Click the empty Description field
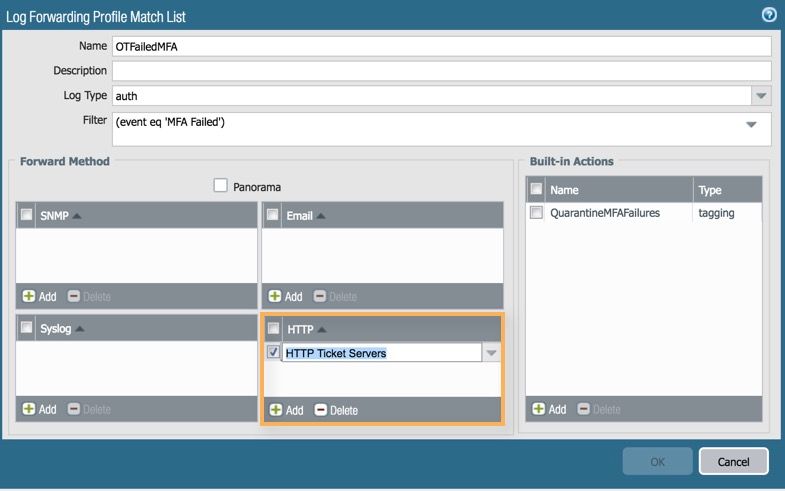The width and height of the screenshot is (785, 491). pos(442,71)
